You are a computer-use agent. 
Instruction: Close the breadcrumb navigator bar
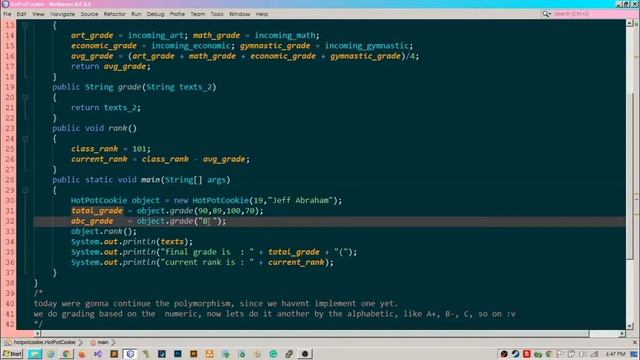pos(635,342)
